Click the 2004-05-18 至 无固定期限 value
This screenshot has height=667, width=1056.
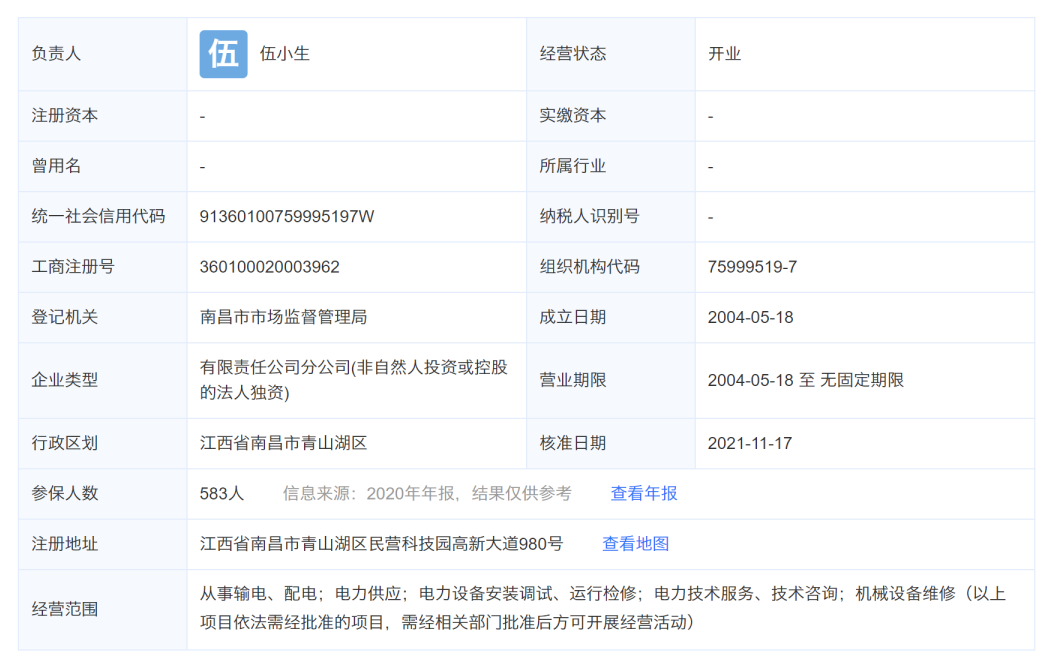click(x=805, y=381)
